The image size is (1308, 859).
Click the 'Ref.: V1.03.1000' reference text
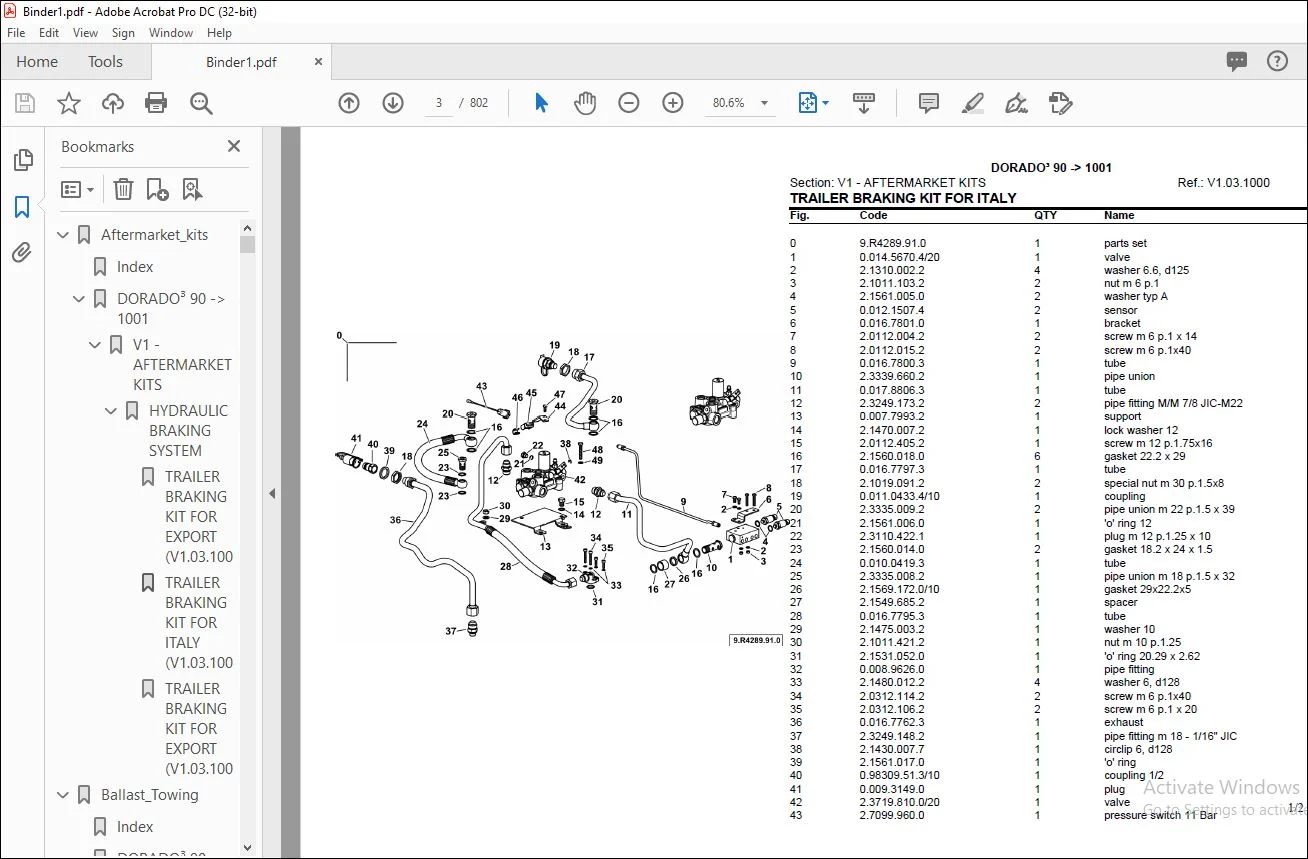tap(1224, 183)
